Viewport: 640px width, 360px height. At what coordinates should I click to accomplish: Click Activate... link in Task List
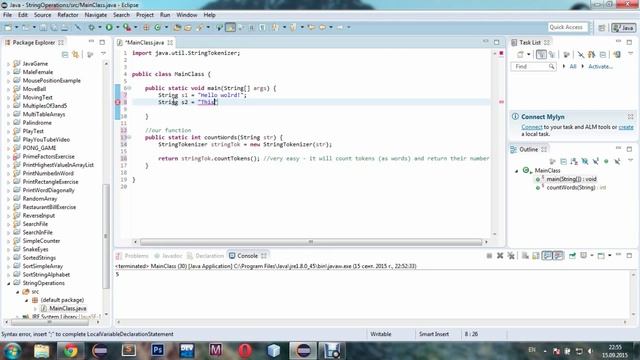point(600,66)
